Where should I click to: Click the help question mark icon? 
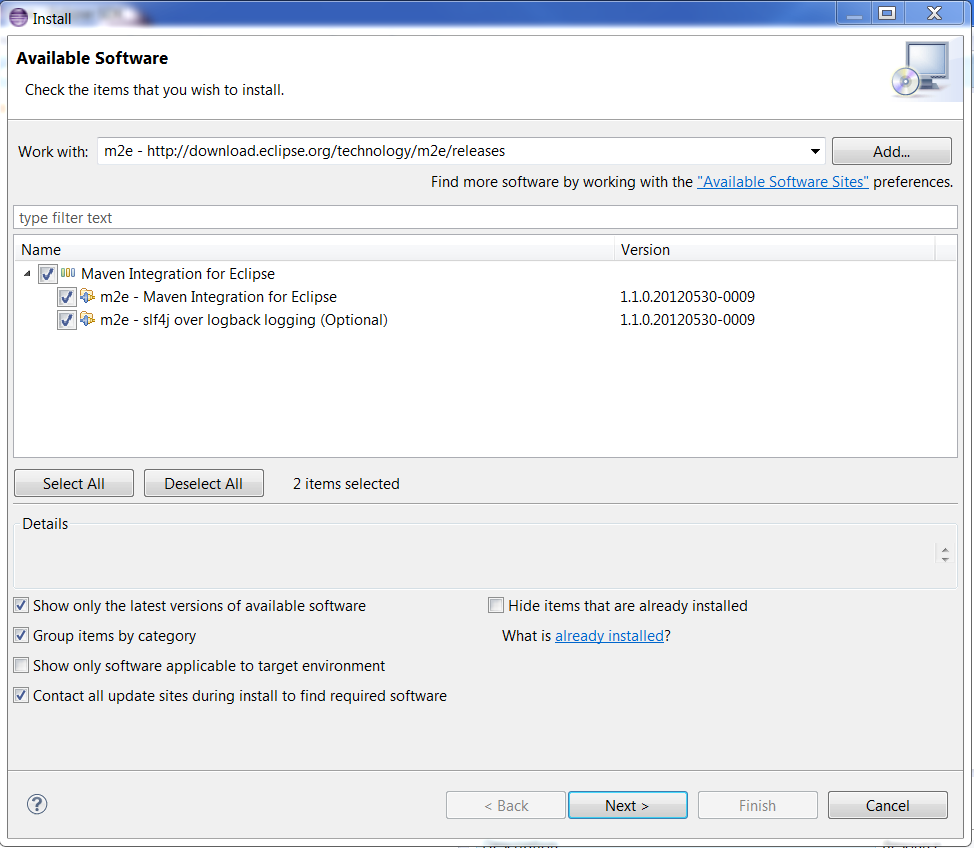coord(37,805)
